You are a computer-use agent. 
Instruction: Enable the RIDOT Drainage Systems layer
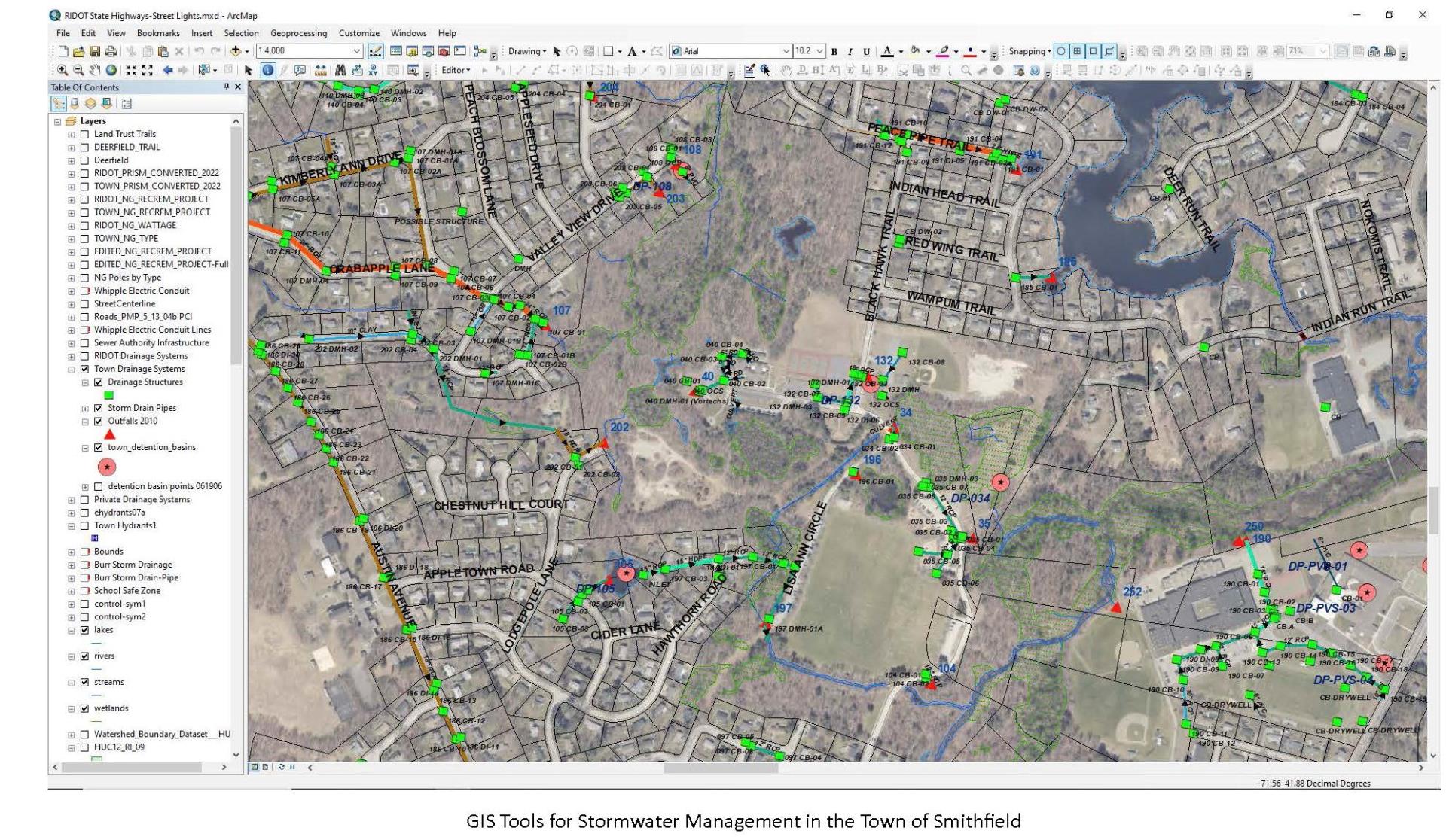[85, 357]
